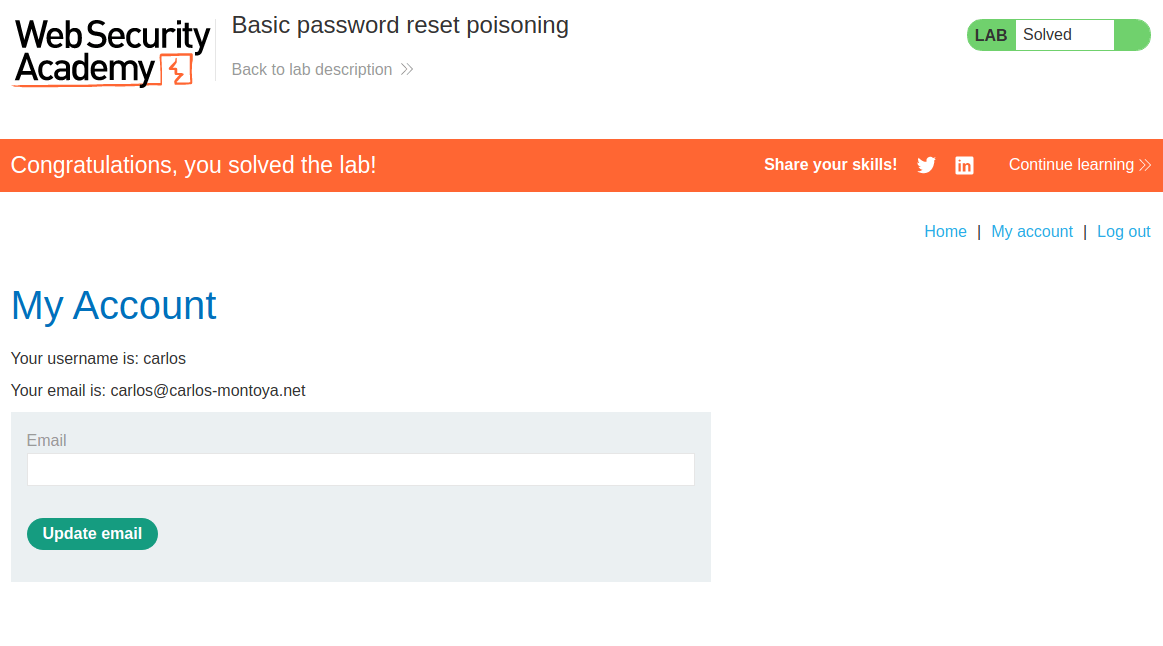Click the lightning bolt in the Academy logo

click(x=178, y=71)
